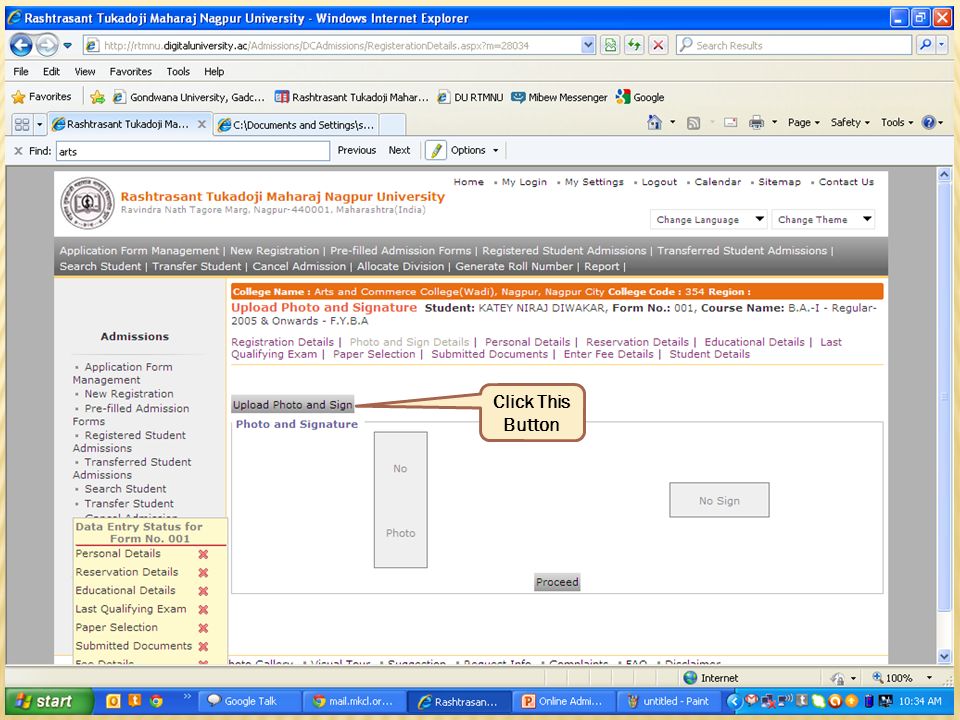Viewport: 960px width, 720px height.
Task: Click Upload Photo and Sign button
Action: pos(292,405)
